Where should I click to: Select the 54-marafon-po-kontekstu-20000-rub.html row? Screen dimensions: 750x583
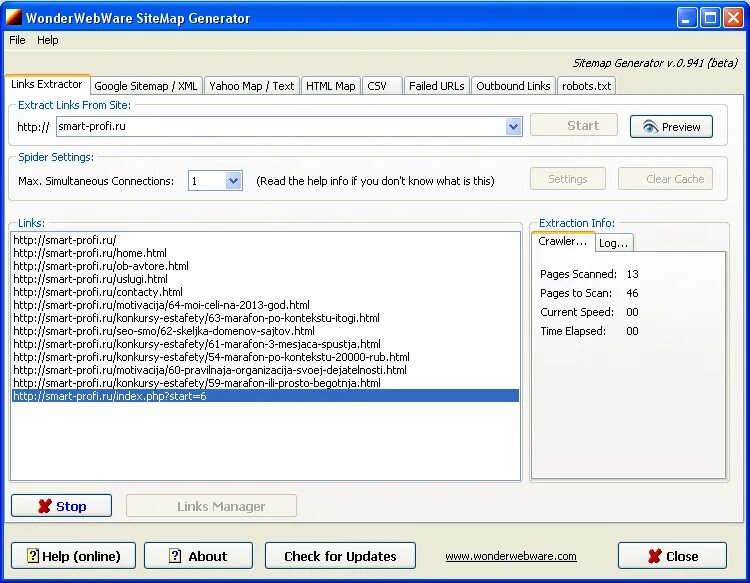[265, 357]
